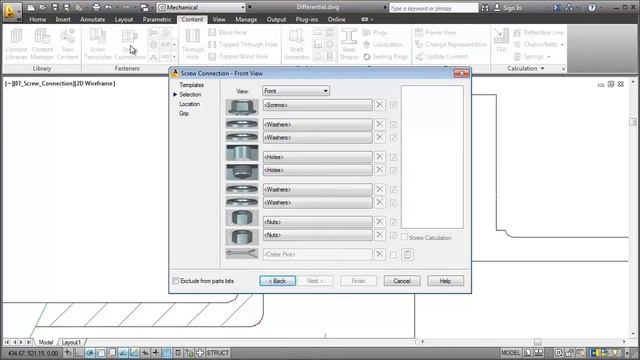
Task: Click the keyword search field
Action: [433, 8]
